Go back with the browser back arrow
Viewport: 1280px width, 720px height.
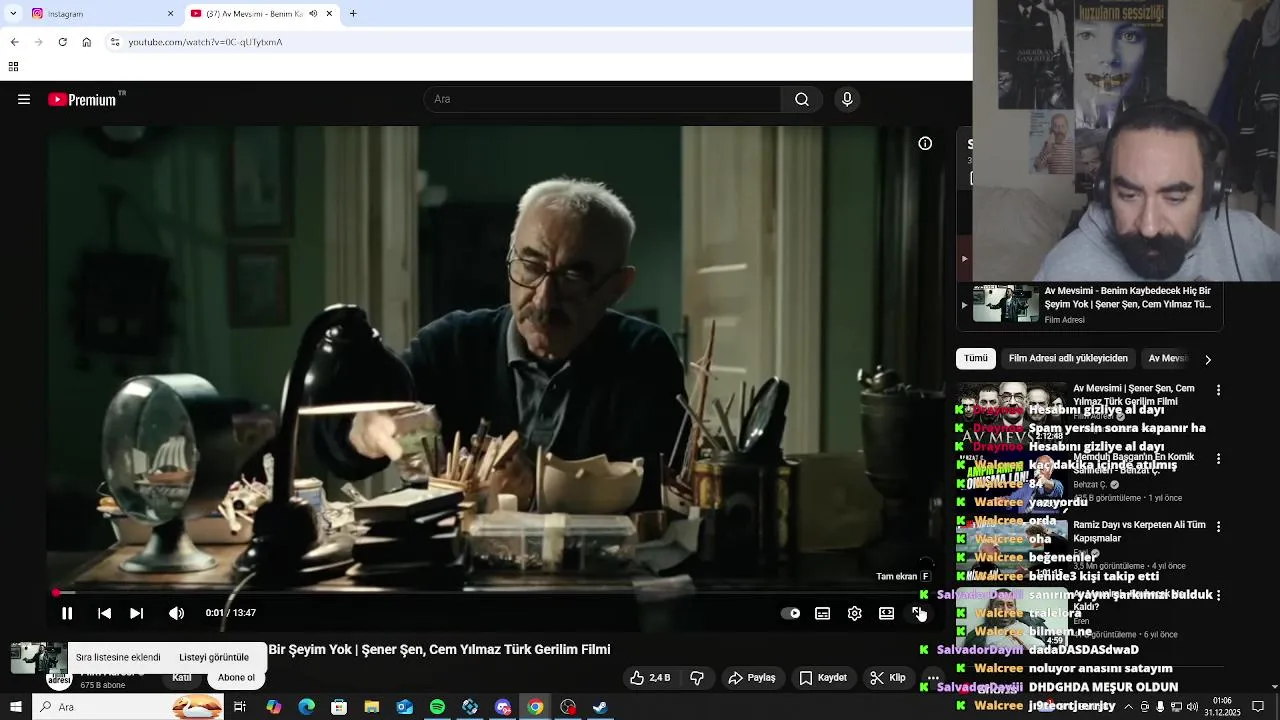(14, 42)
